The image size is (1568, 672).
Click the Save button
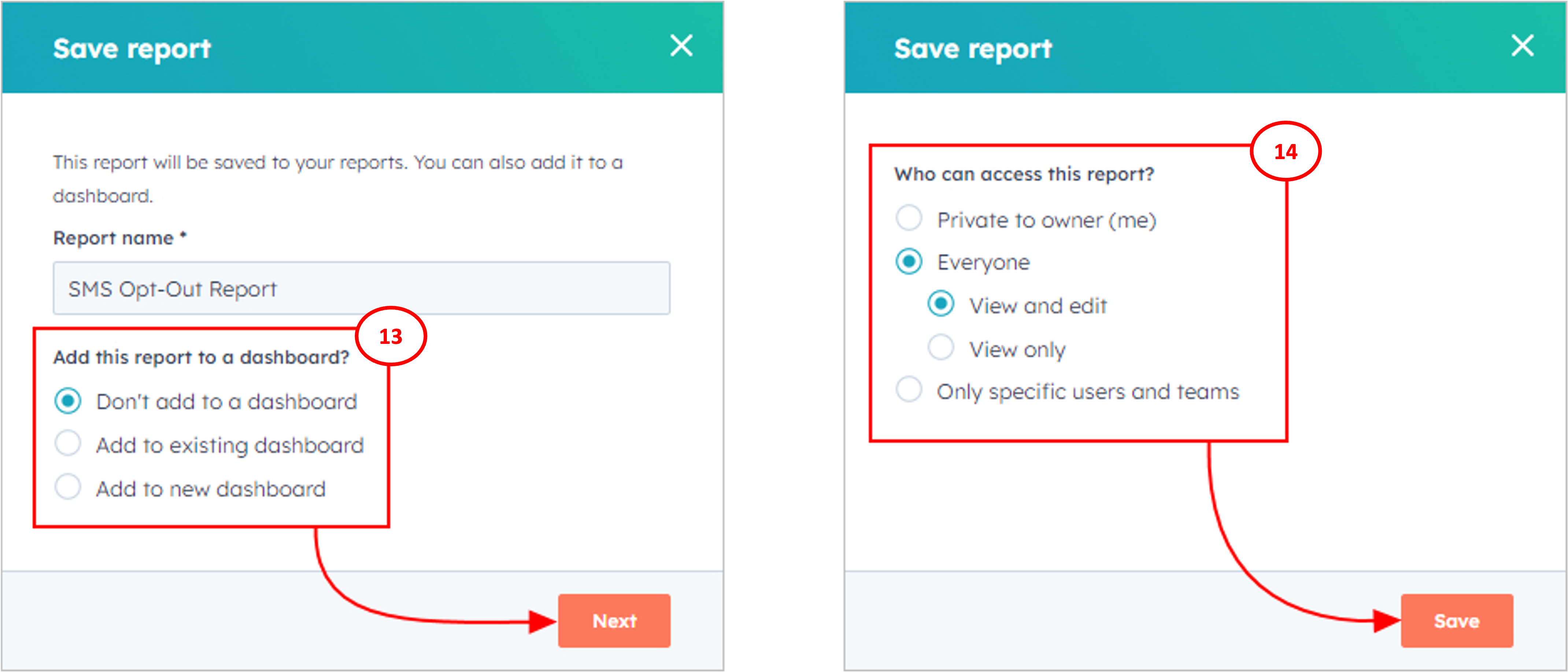(x=1457, y=621)
